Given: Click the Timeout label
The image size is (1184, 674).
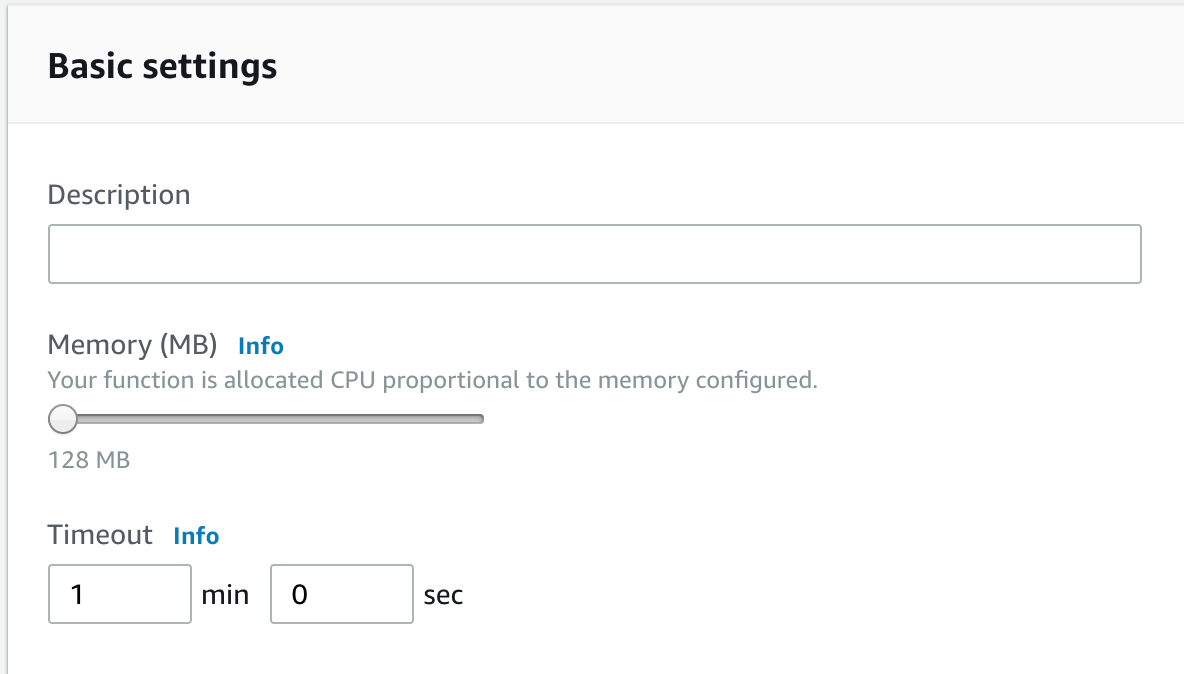Looking at the screenshot, I should (100, 535).
